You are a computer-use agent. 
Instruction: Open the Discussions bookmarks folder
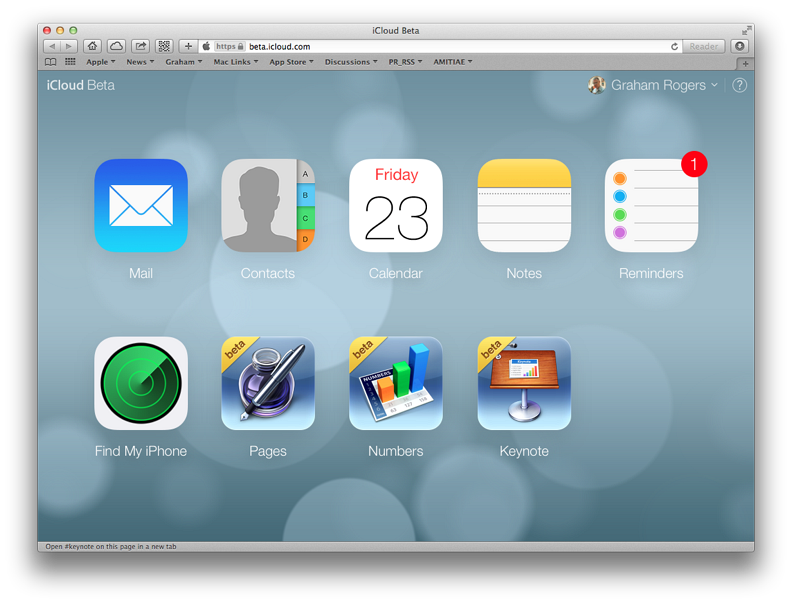[x=351, y=62]
